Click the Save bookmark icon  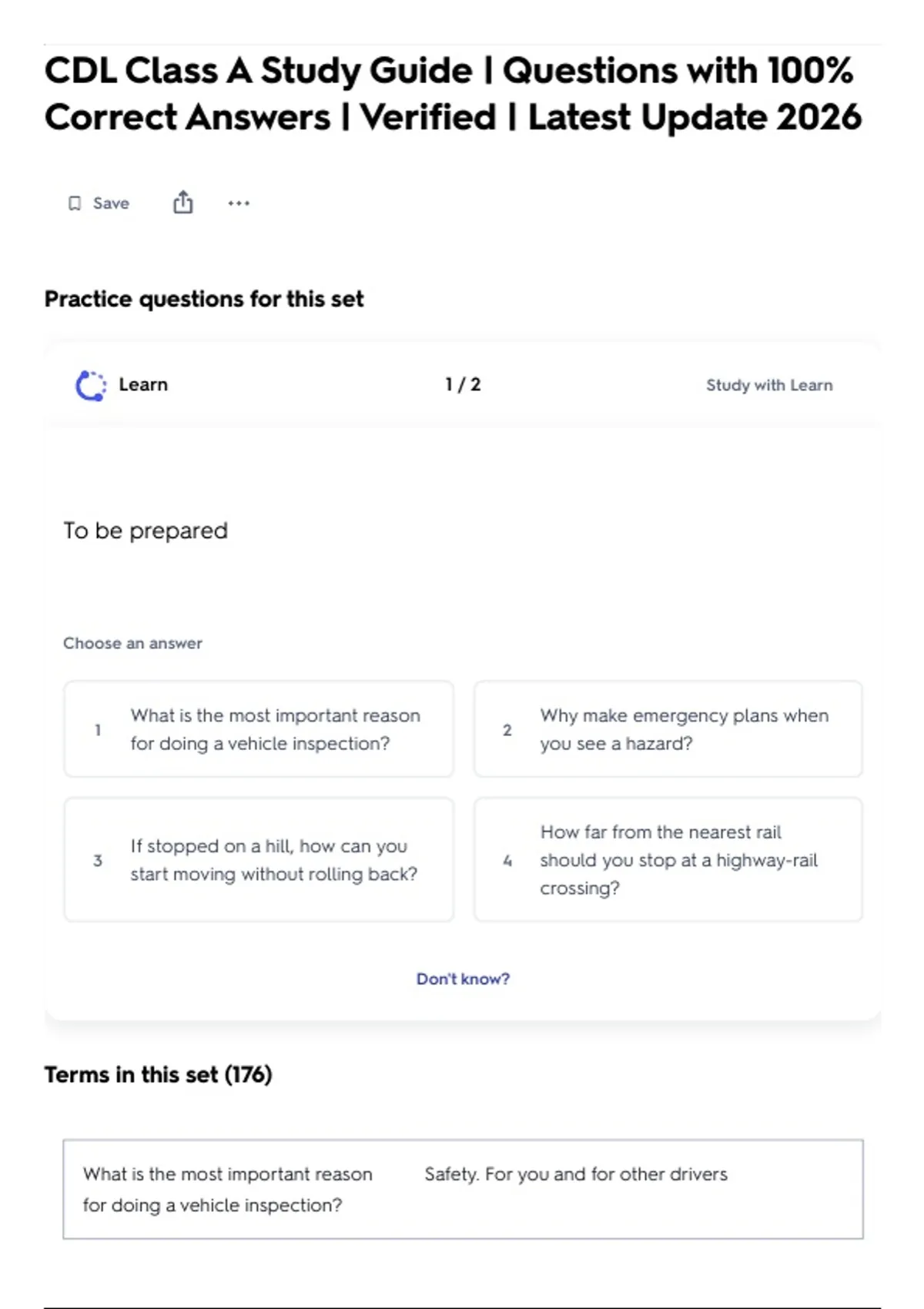coord(75,203)
